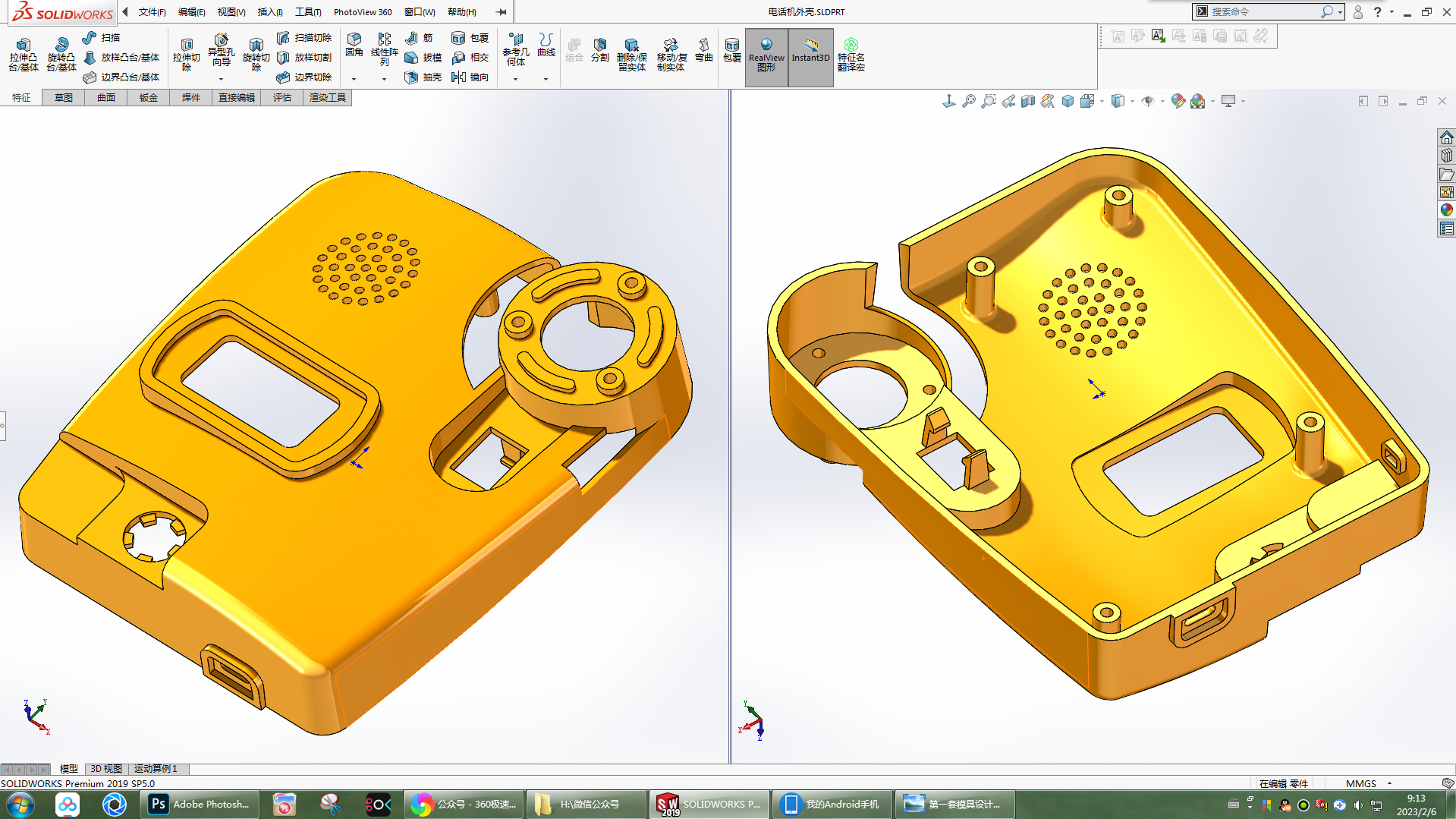The height and width of the screenshot is (819, 1456).
Task: Open the 文件(F) File menu
Action: coord(152,12)
